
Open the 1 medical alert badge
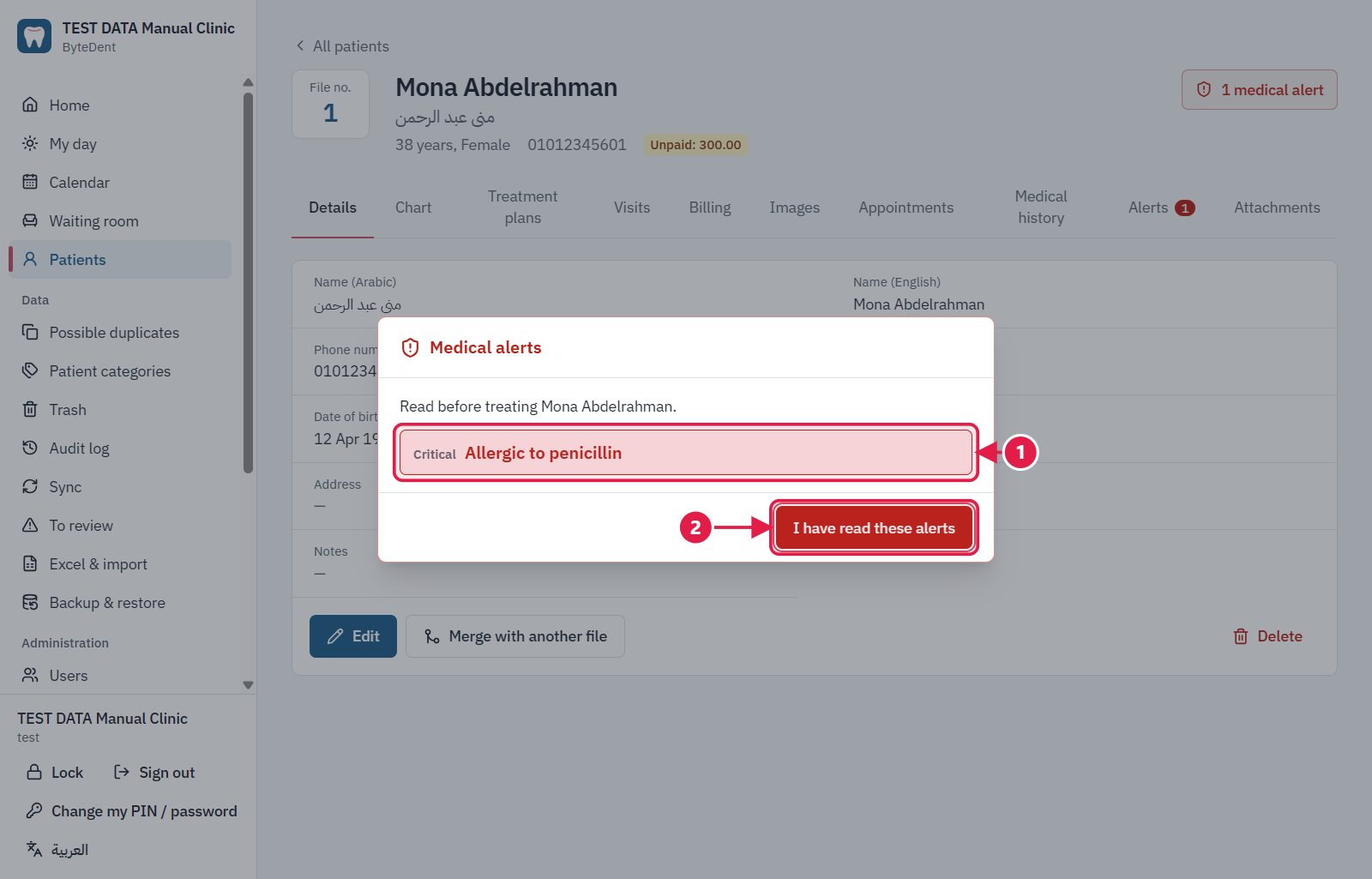point(1259,89)
